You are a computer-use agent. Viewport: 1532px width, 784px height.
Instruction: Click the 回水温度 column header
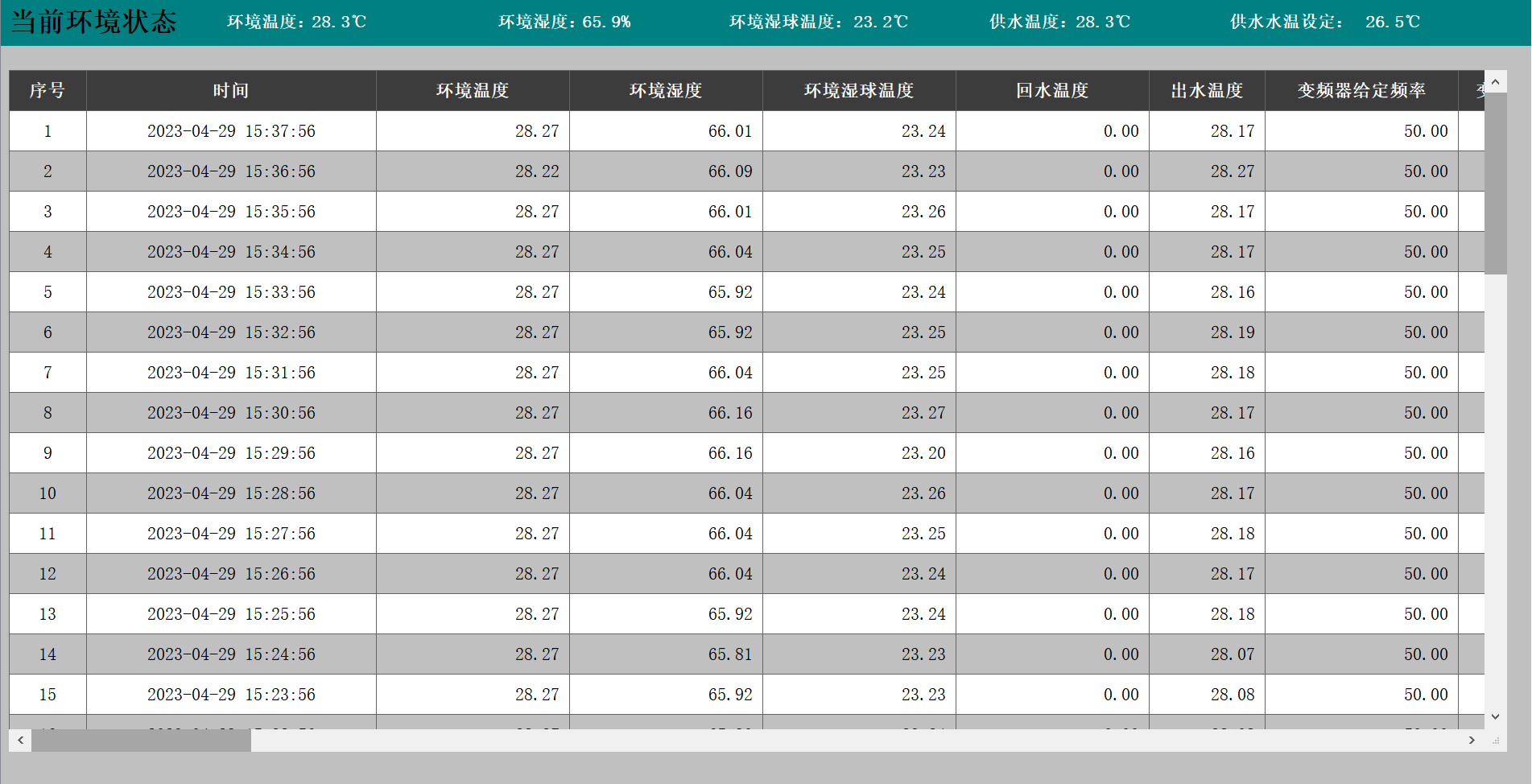click(1052, 91)
